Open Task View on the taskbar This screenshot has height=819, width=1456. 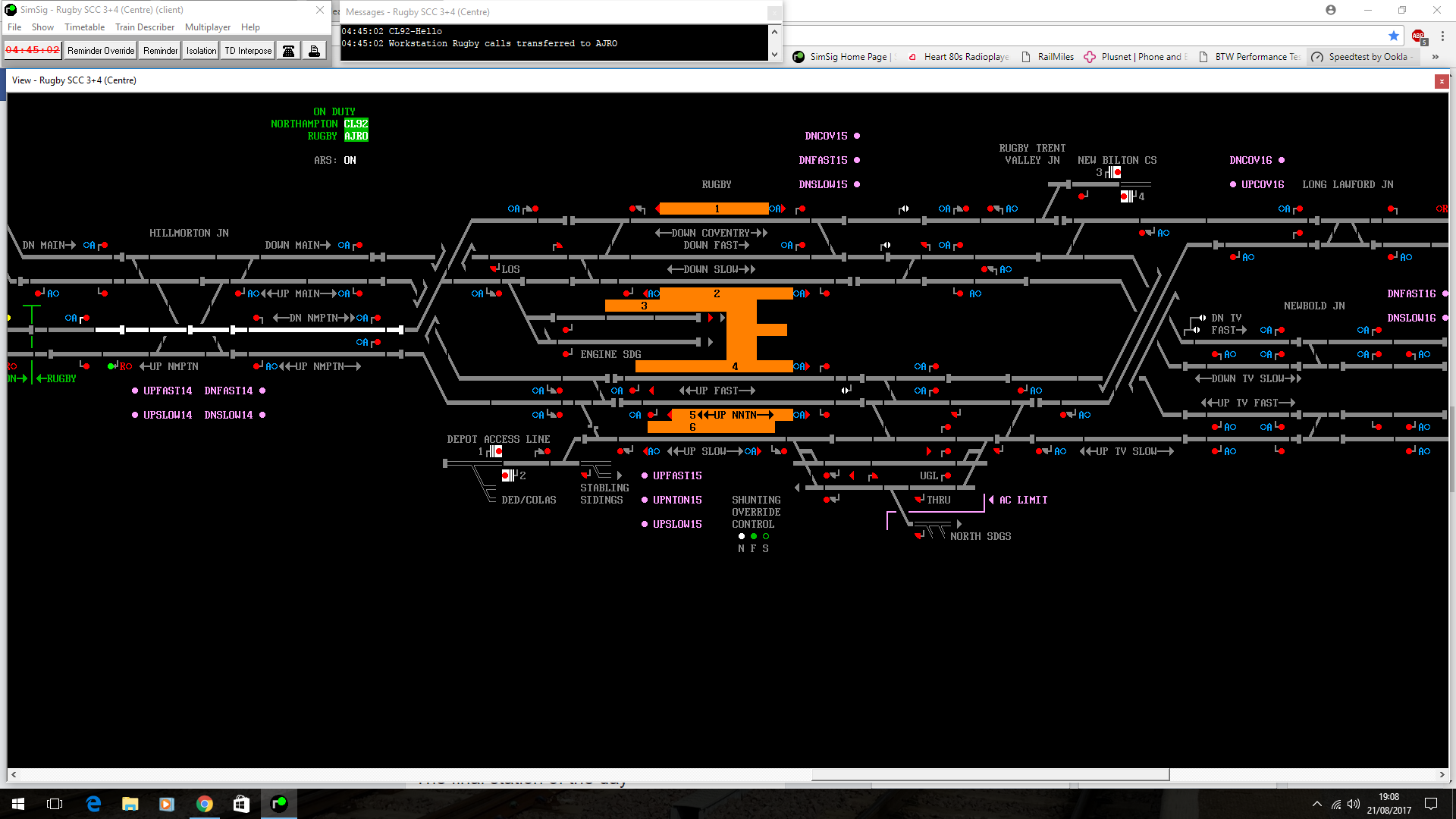(55, 804)
